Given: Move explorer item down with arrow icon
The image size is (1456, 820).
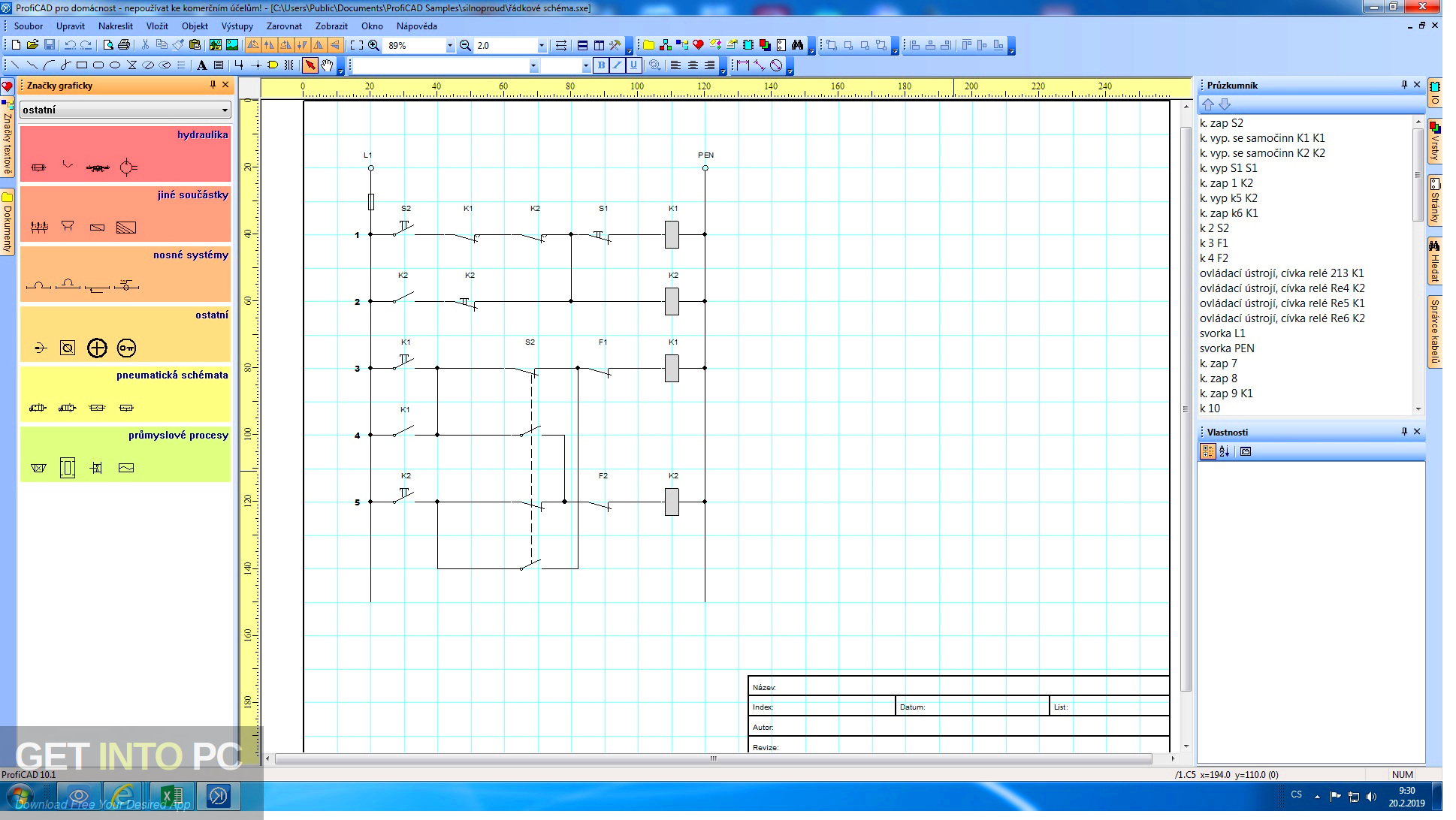Looking at the screenshot, I should coord(1225,104).
